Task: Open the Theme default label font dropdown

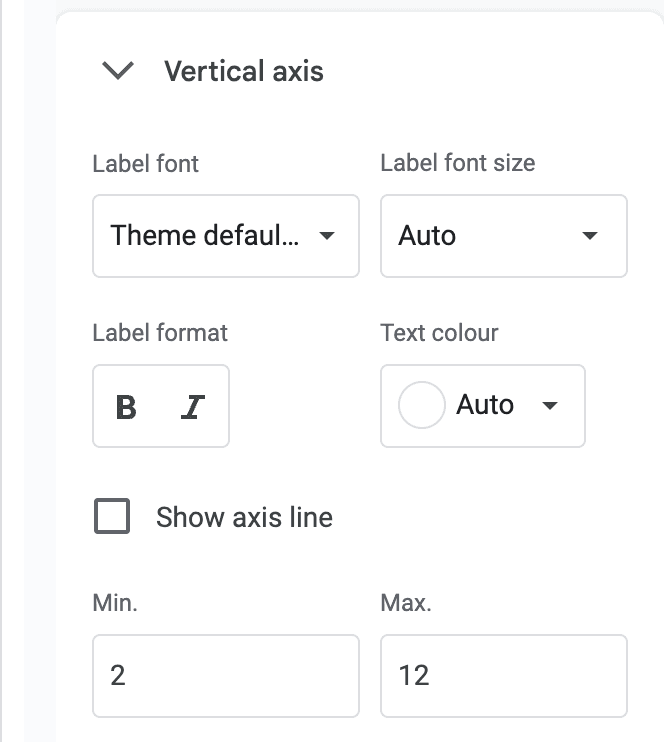Action: [x=225, y=236]
